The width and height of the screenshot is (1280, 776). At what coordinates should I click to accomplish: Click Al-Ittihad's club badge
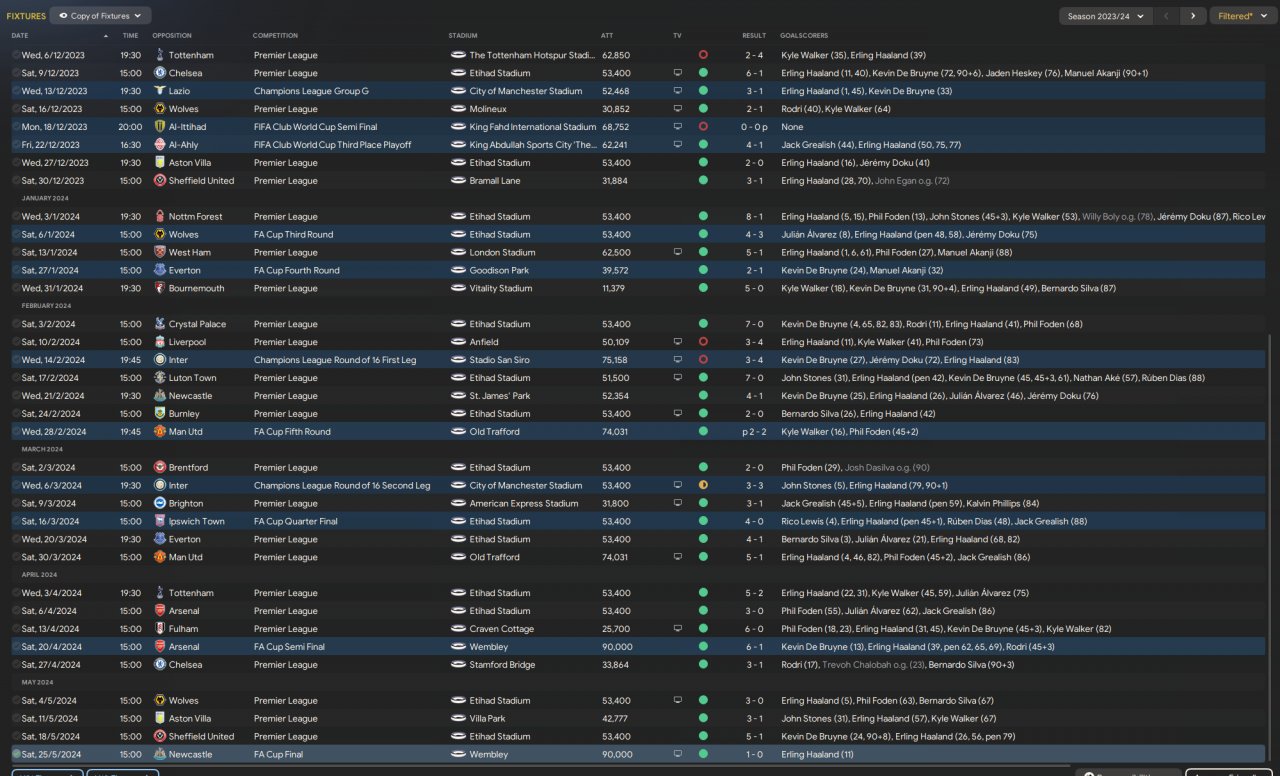pos(160,127)
